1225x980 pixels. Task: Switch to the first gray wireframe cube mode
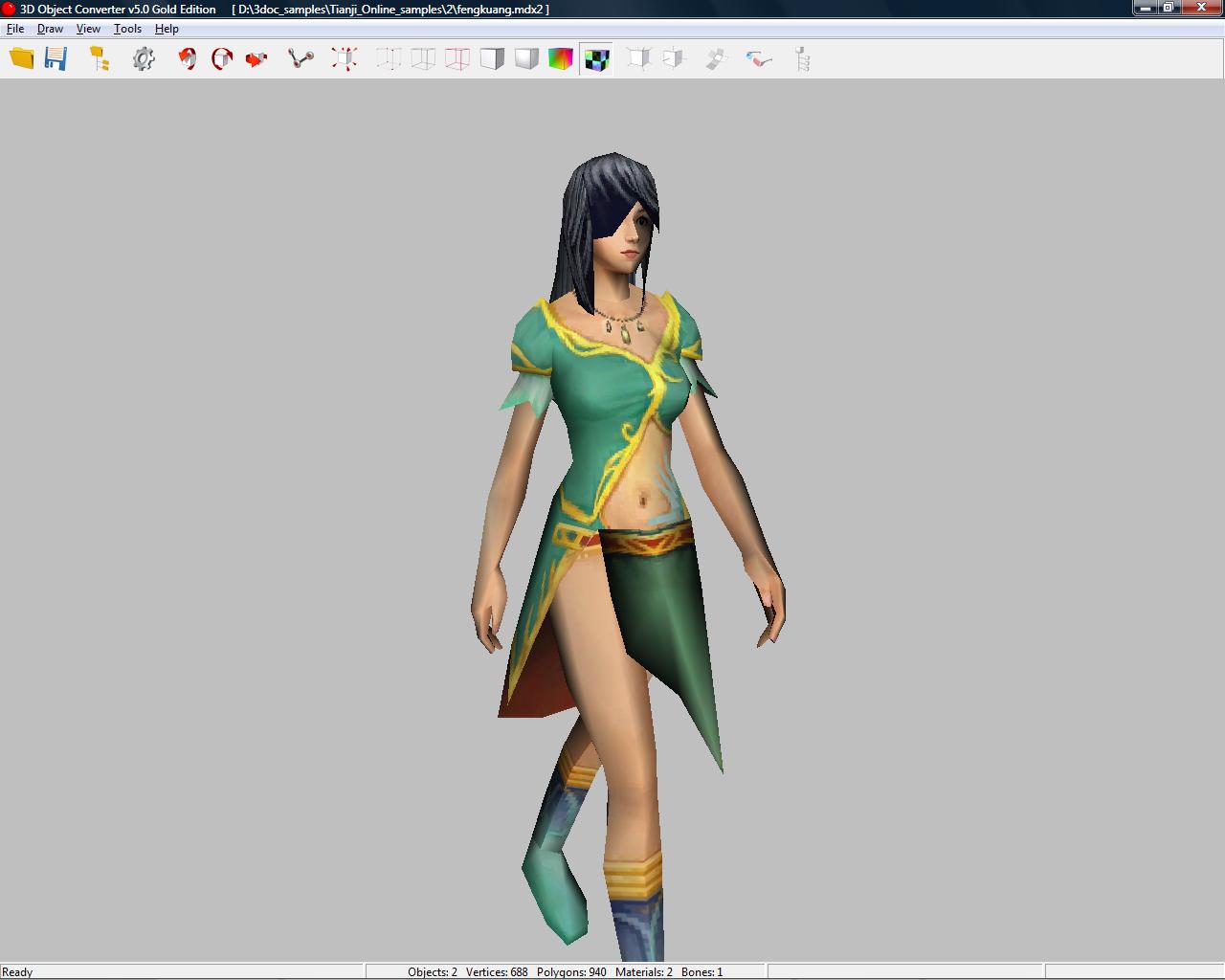(x=389, y=58)
